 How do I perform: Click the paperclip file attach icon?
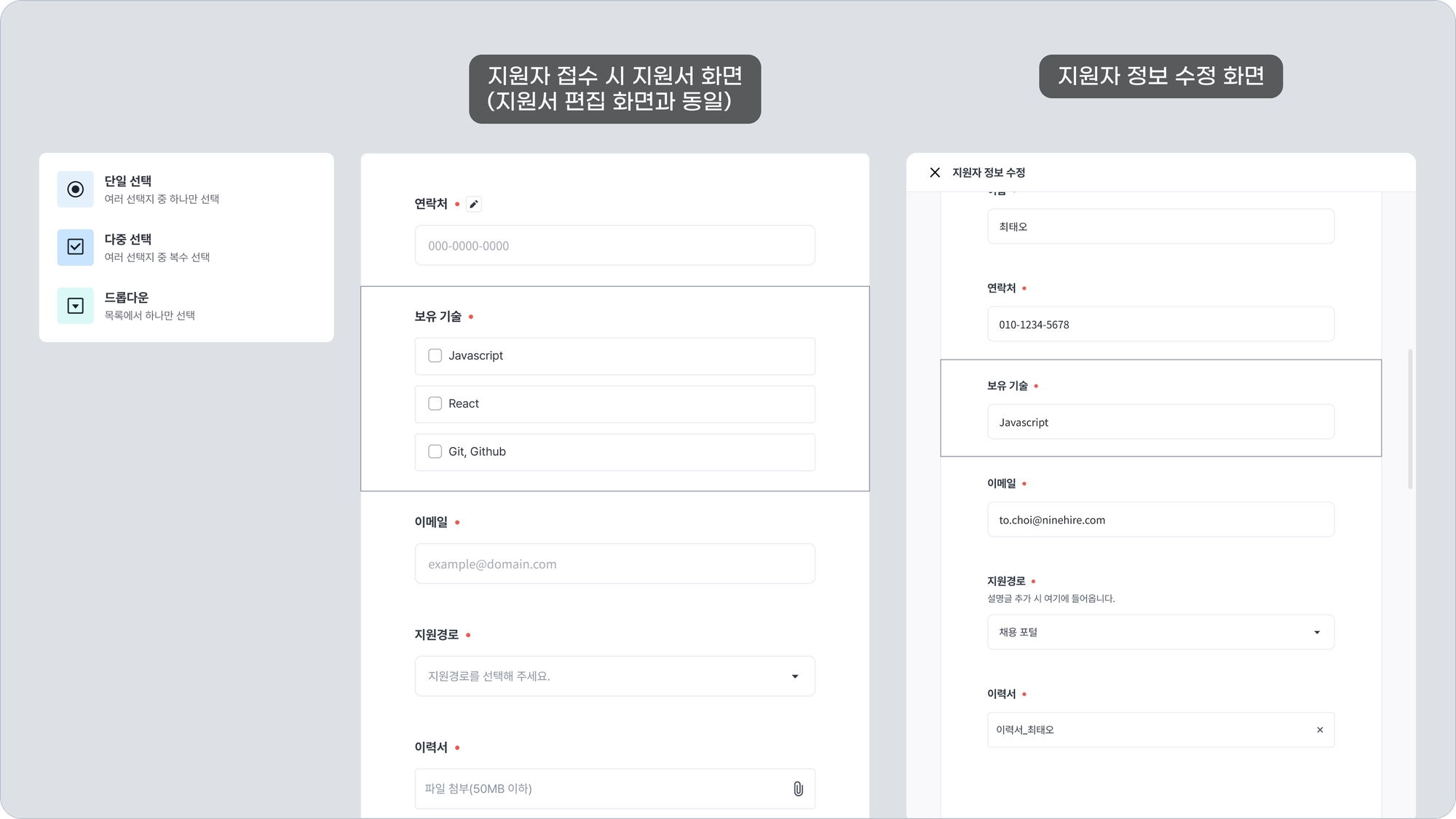798,788
